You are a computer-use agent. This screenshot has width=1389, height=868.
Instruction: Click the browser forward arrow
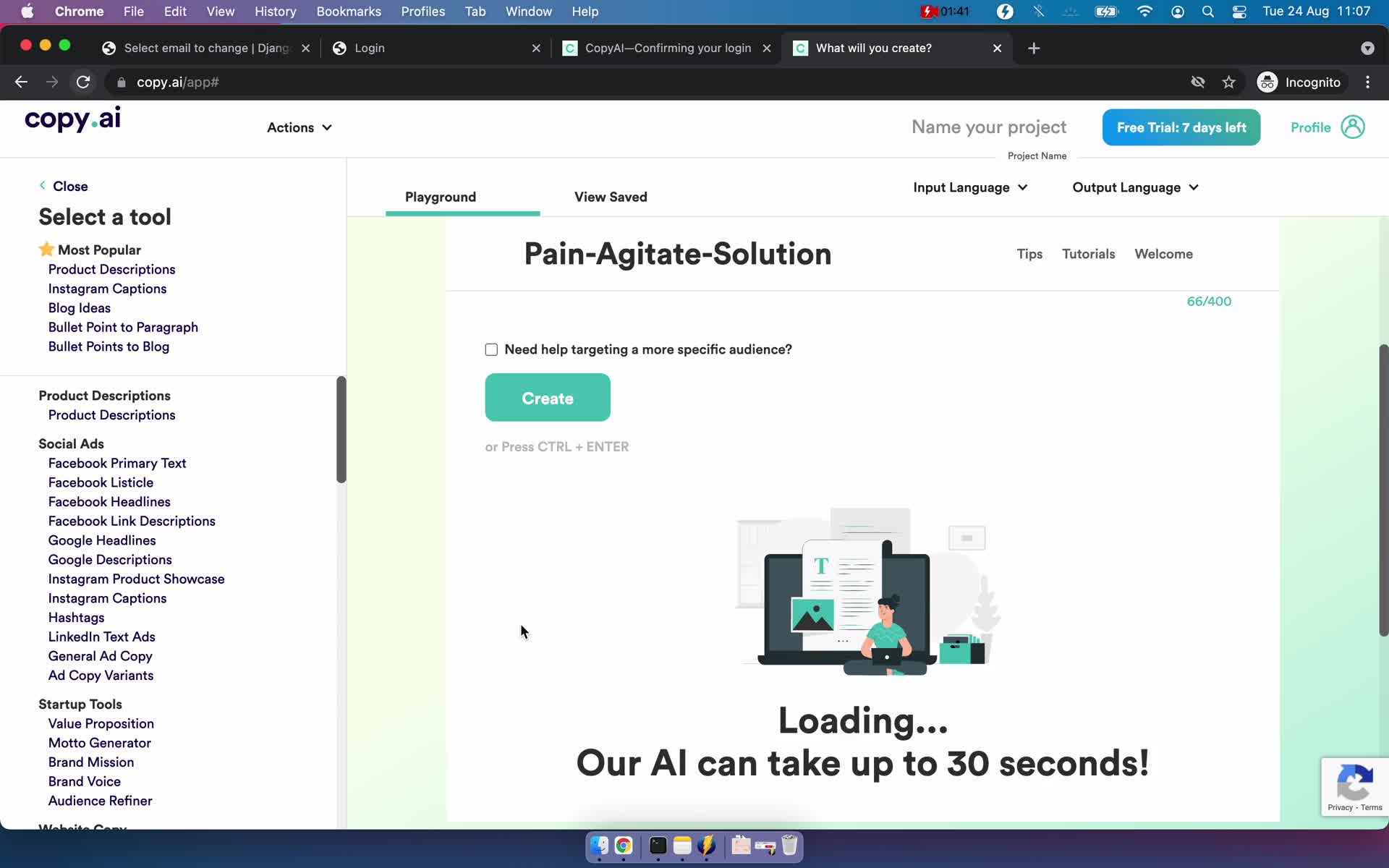(52, 82)
